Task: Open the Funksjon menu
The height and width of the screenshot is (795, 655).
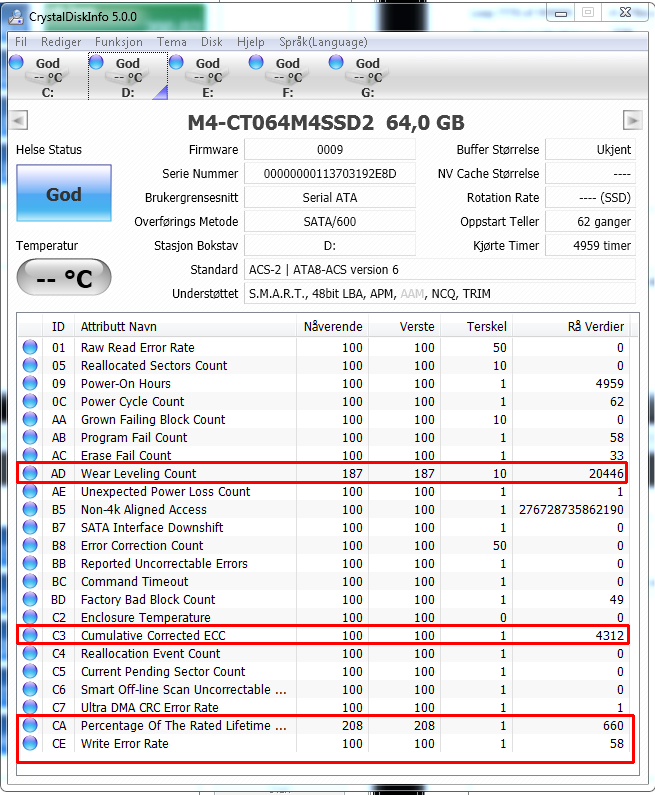Action: 119,42
